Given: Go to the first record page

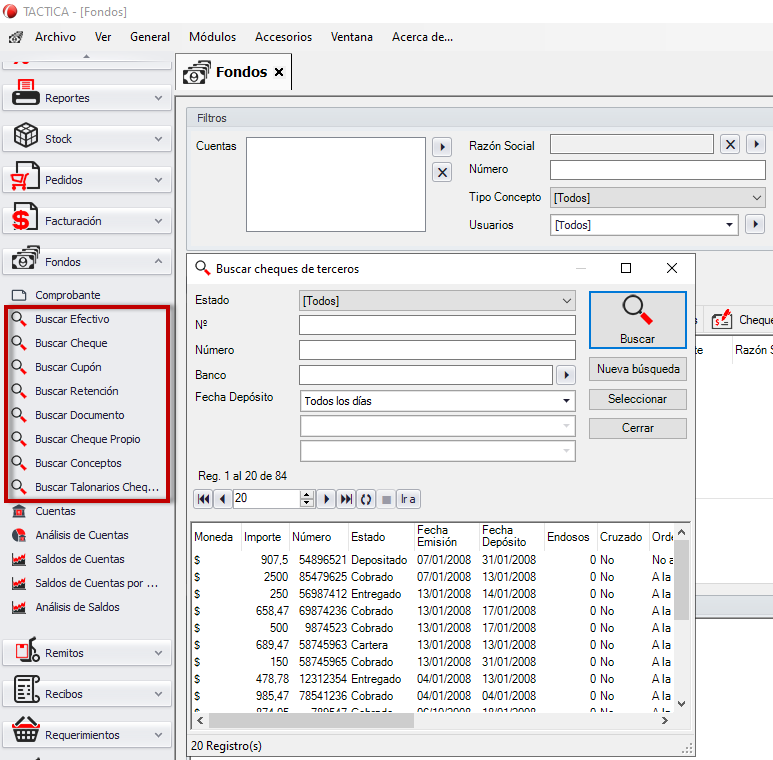Looking at the screenshot, I should point(203,499).
